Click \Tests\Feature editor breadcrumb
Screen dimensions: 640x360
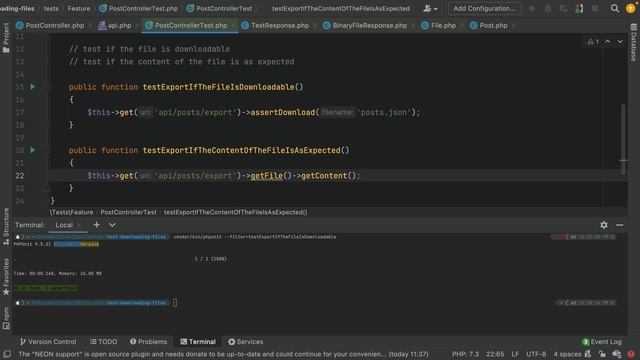(x=71, y=212)
